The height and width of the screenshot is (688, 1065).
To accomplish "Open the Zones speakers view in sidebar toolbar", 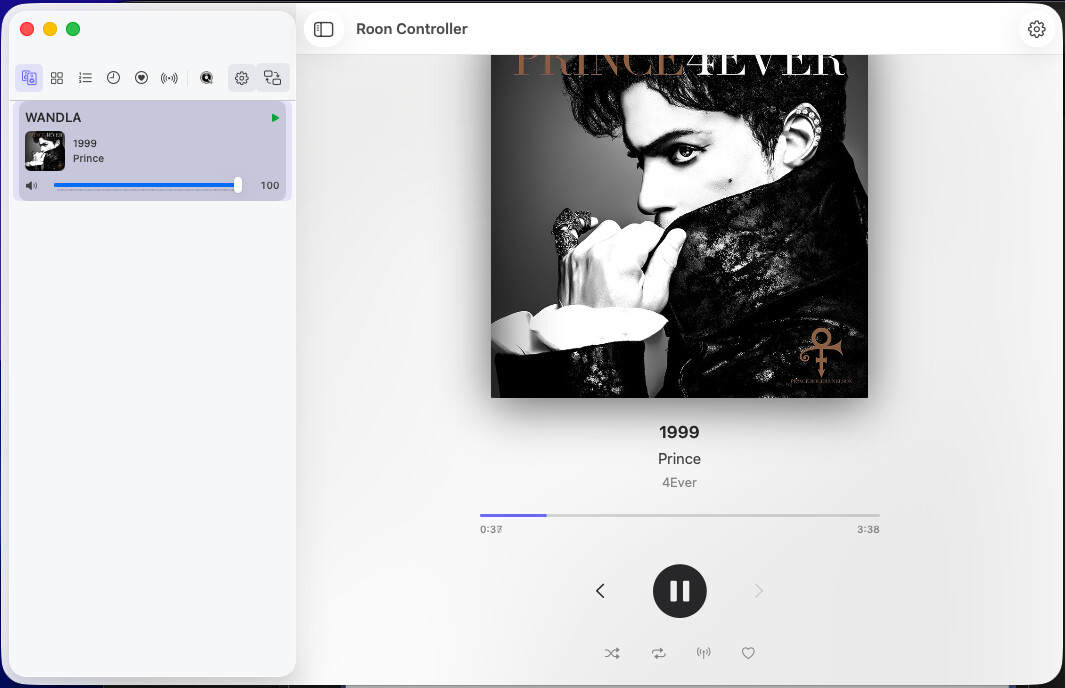I will [x=29, y=77].
